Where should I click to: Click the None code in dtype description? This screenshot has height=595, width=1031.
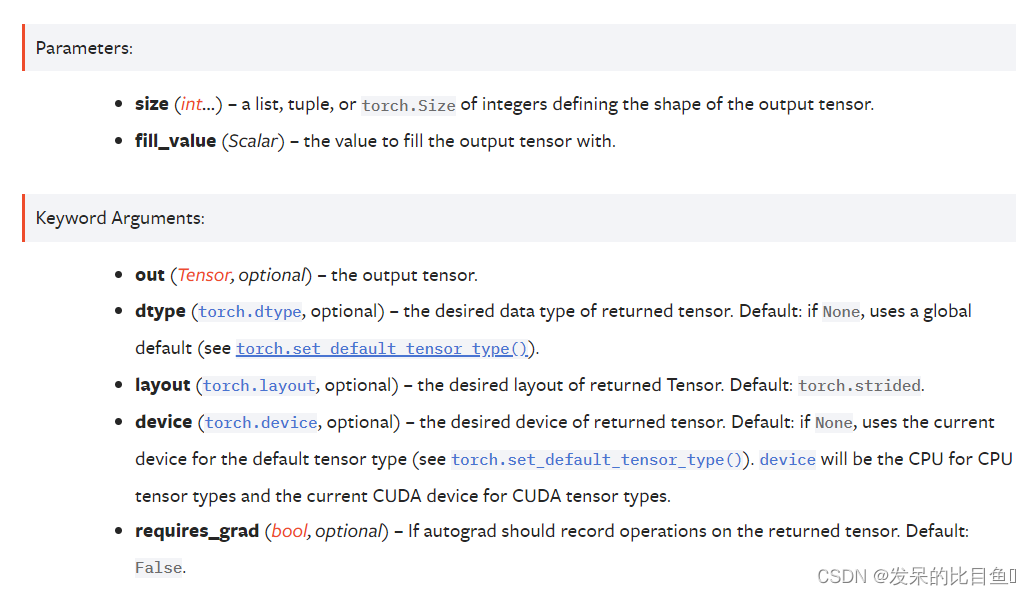coord(841,312)
